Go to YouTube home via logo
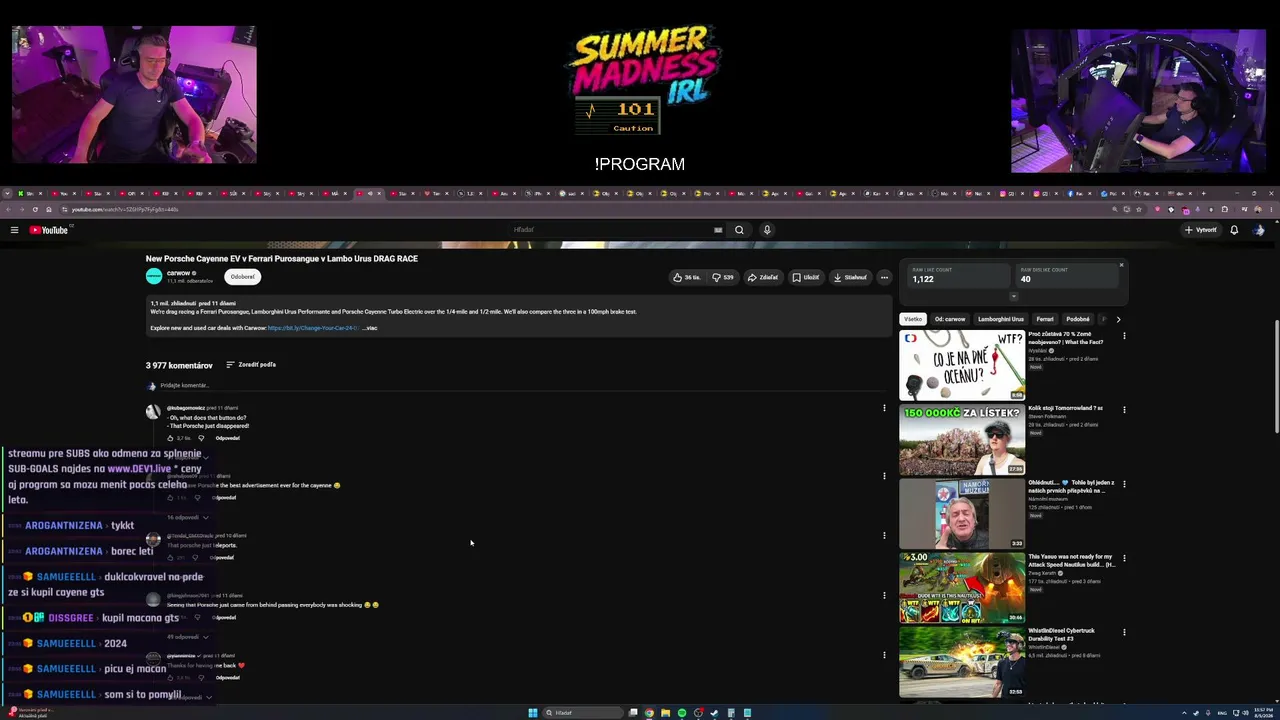 pyautogui.click(x=48, y=230)
